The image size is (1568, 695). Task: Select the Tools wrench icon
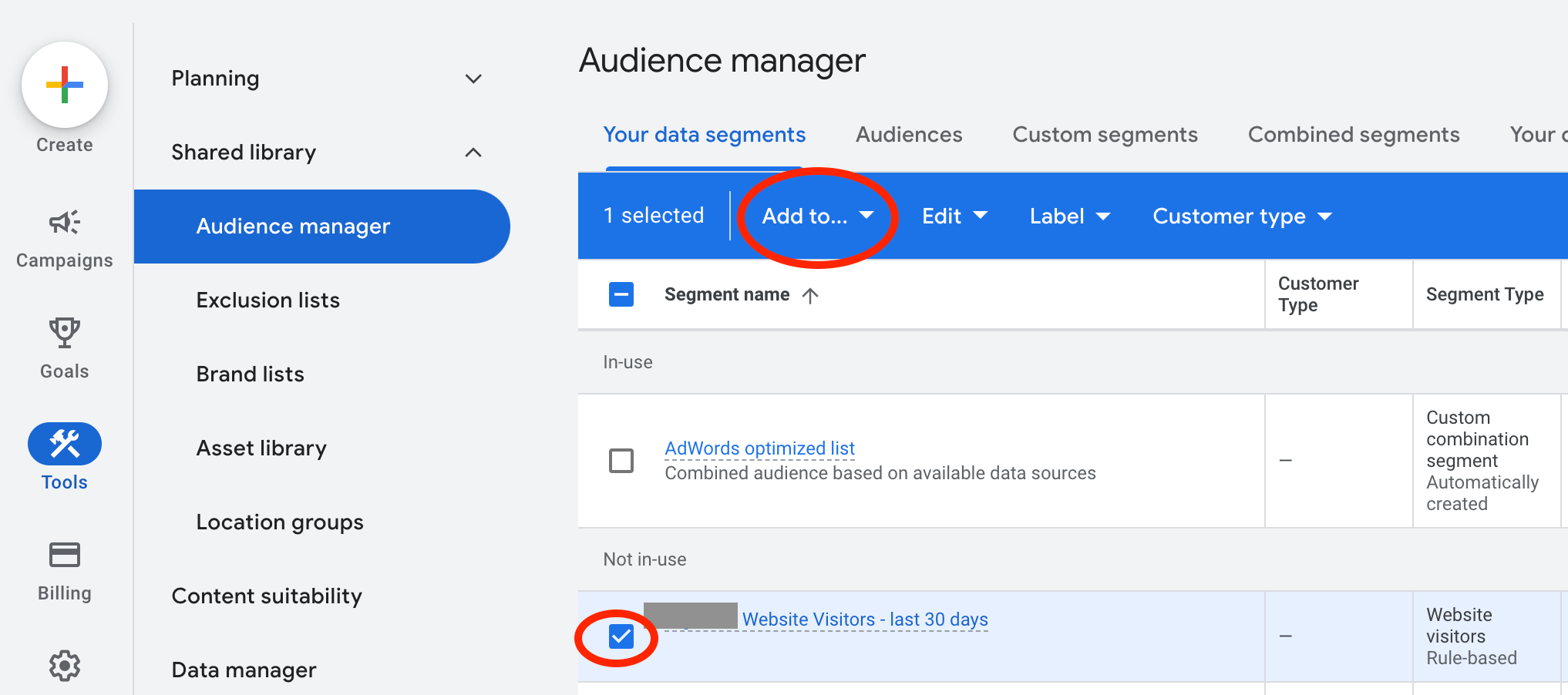(65, 444)
